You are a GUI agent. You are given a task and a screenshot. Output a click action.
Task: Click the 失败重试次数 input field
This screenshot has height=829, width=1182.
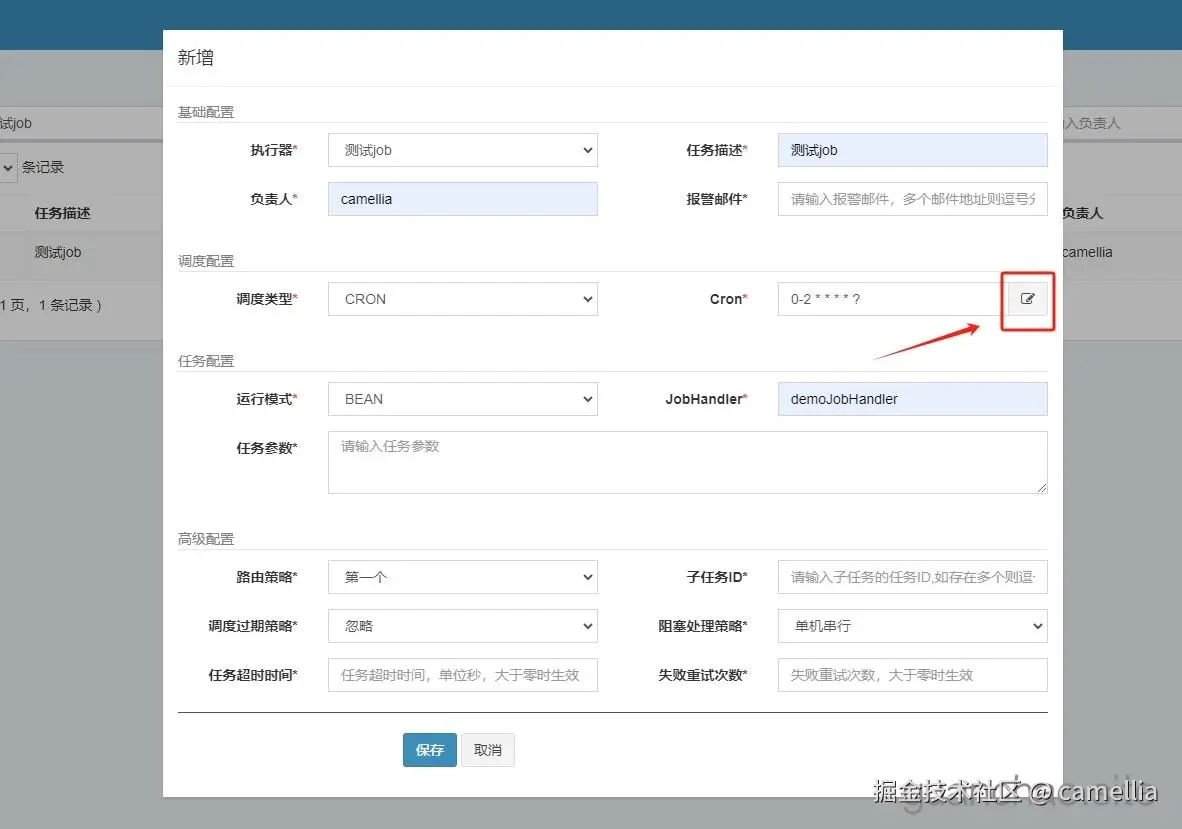pos(912,675)
